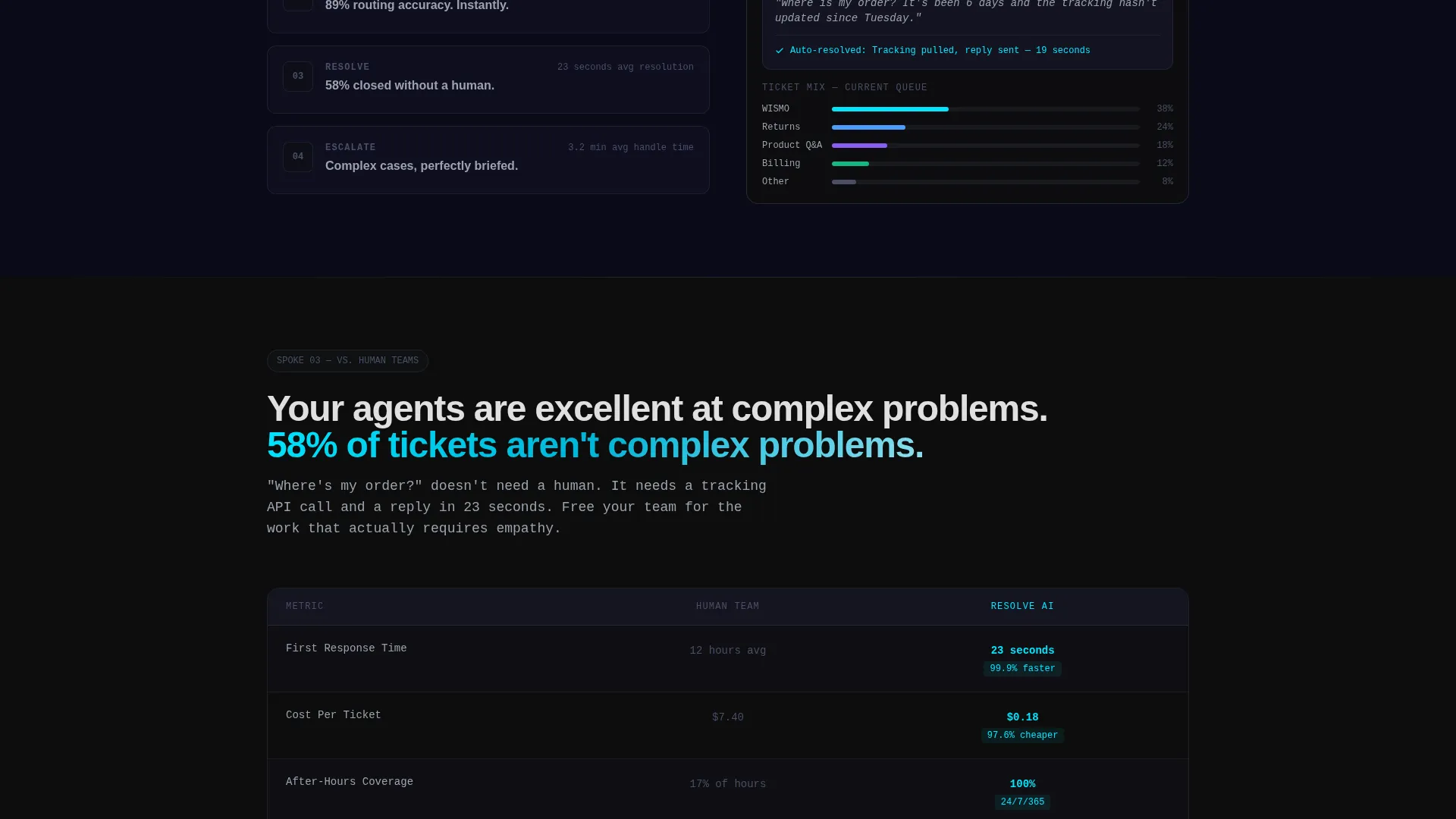
Task: Select '58% closed without a human.' text
Action: point(409,86)
